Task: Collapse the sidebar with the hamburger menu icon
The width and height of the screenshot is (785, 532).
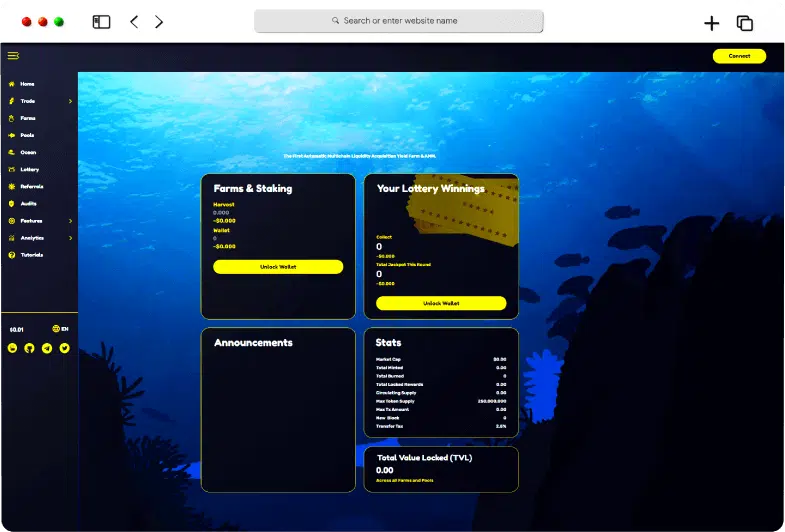Action: point(13,56)
